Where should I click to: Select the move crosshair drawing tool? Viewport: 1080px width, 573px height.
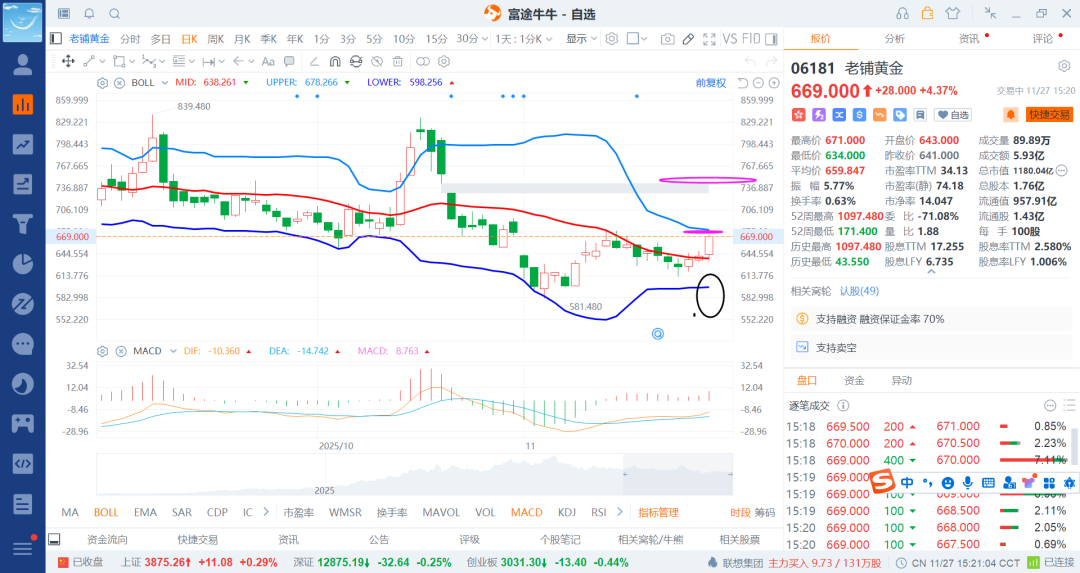[x=68, y=61]
